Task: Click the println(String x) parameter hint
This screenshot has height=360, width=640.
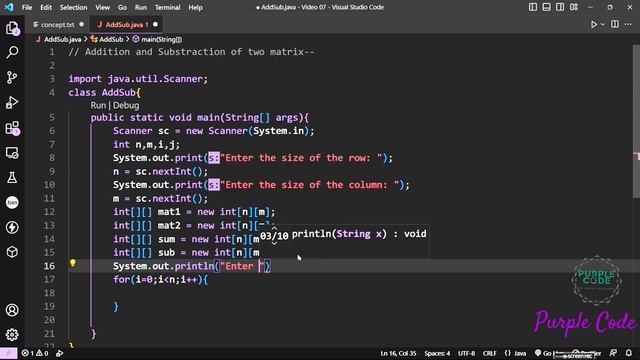Action: click(x=359, y=234)
